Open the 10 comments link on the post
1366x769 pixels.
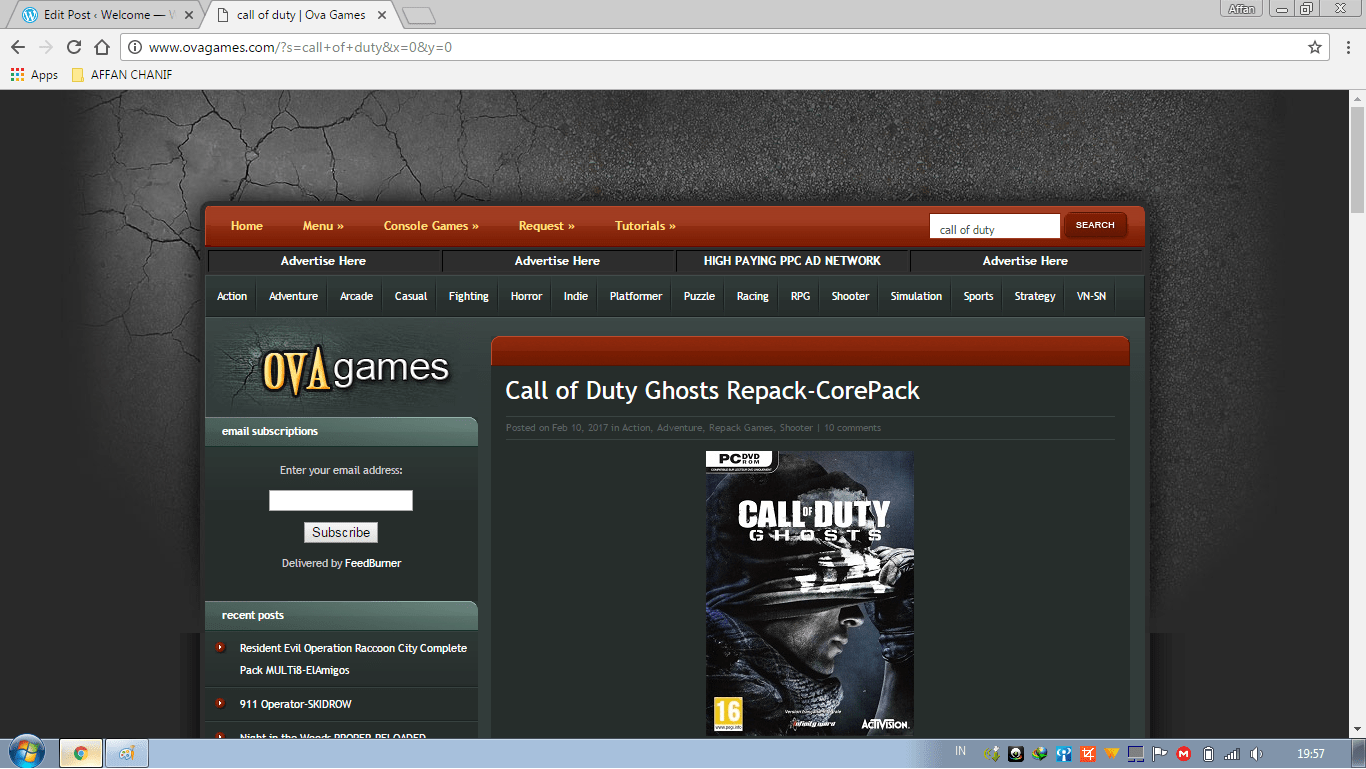851,427
